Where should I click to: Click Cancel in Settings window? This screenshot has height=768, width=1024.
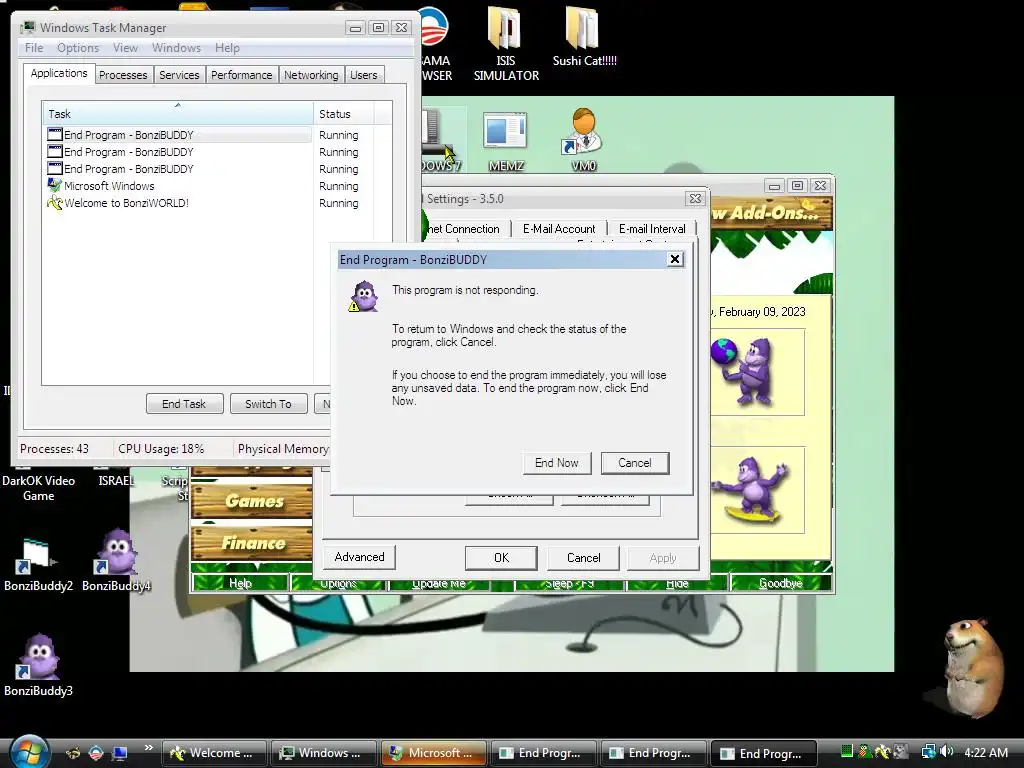583,558
